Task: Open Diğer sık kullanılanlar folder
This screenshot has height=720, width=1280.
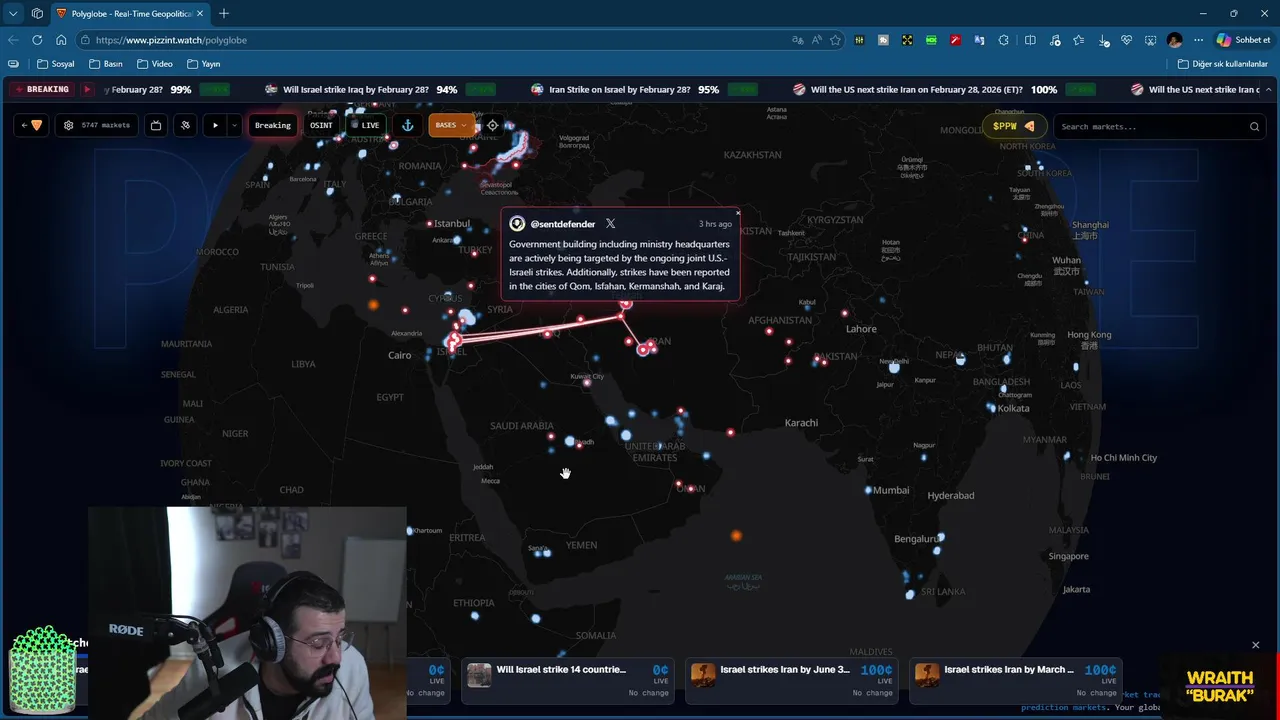Action: click(x=1222, y=64)
